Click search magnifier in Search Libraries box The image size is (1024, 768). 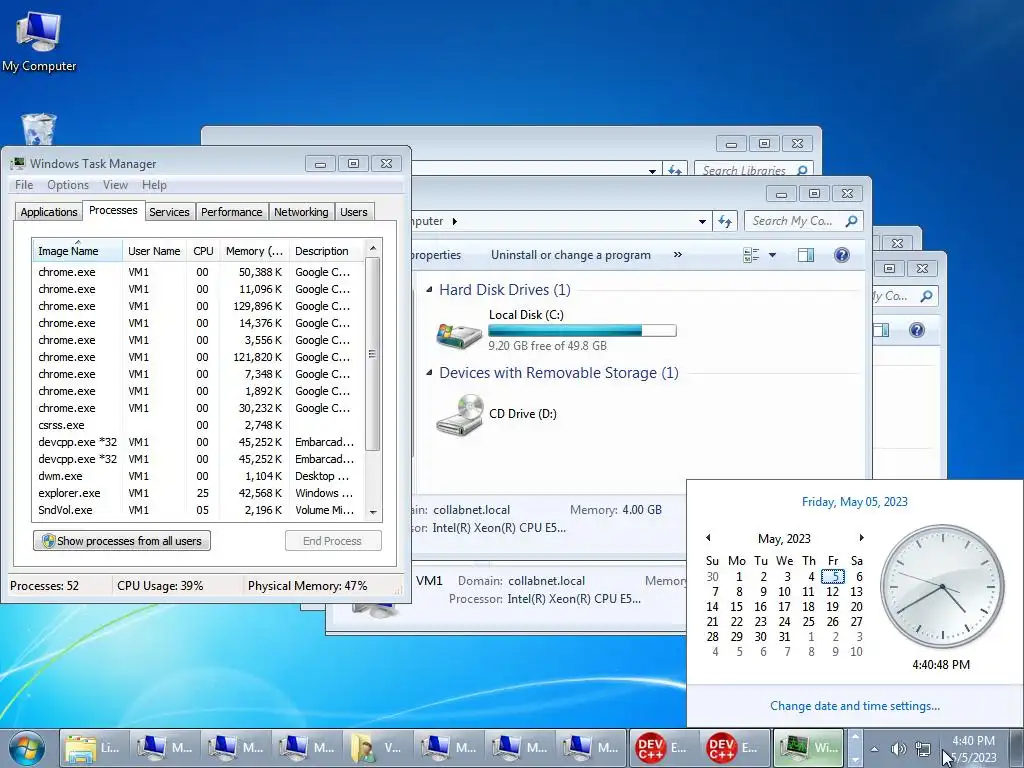click(803, 170)
